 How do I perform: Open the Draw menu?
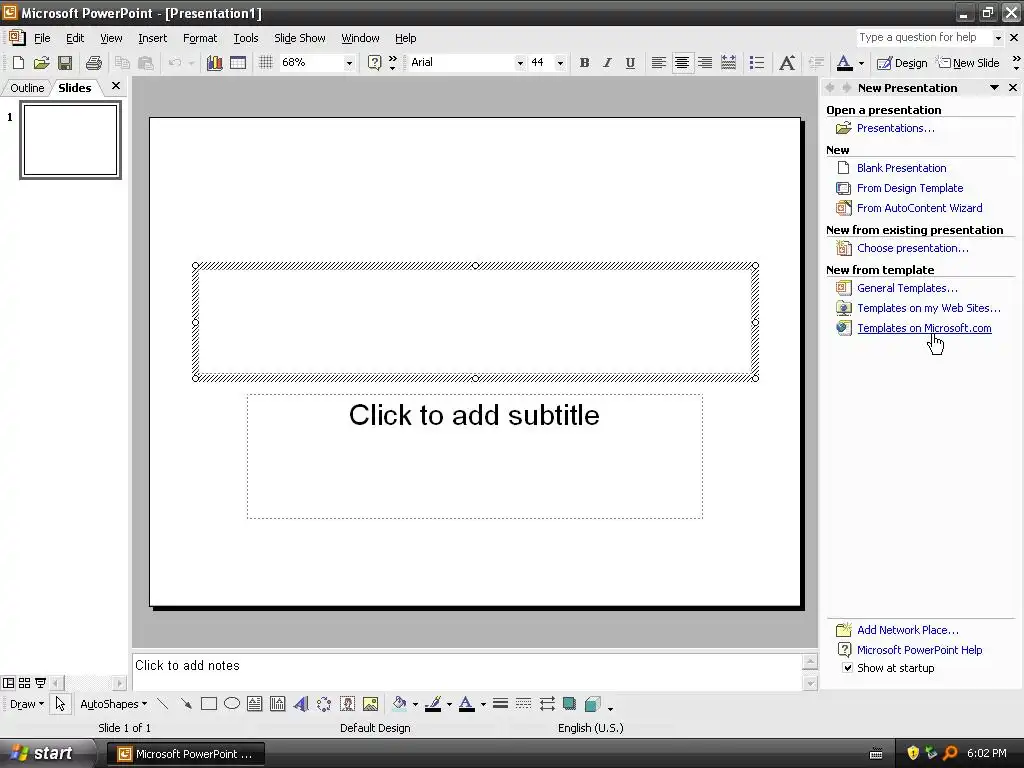[x=26, y=704]
